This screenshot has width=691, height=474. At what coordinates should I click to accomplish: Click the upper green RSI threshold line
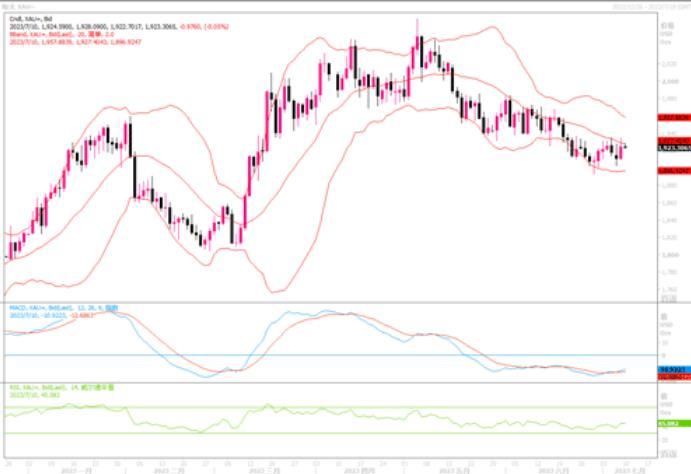pyautogui.click(x=300, y=407)
